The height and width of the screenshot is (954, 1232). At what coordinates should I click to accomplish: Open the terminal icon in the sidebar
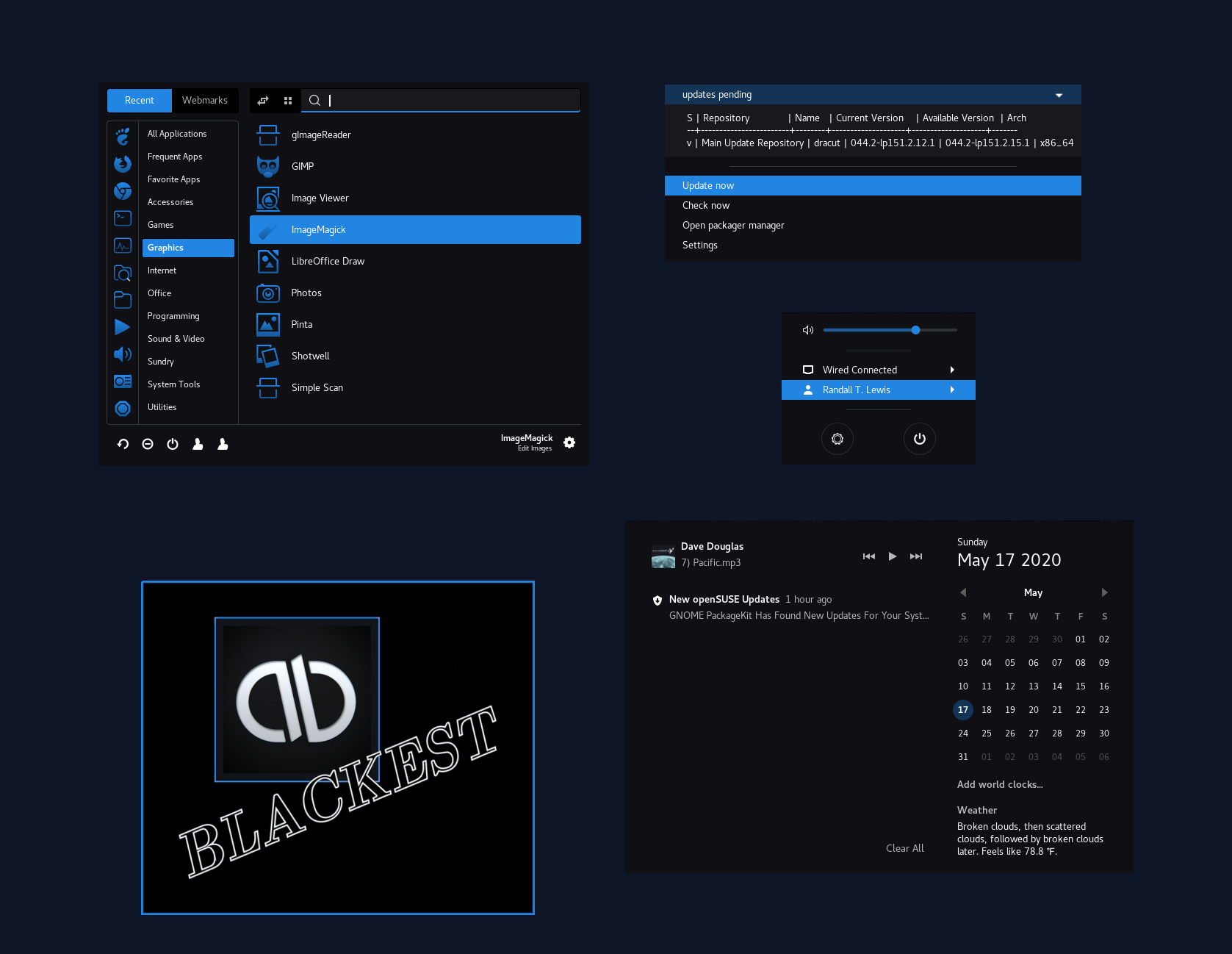tap(123, 218)
